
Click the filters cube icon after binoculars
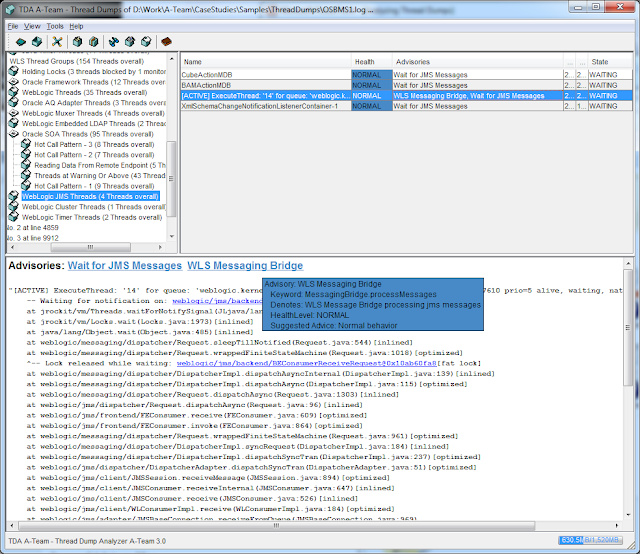(x=130, y=42)
